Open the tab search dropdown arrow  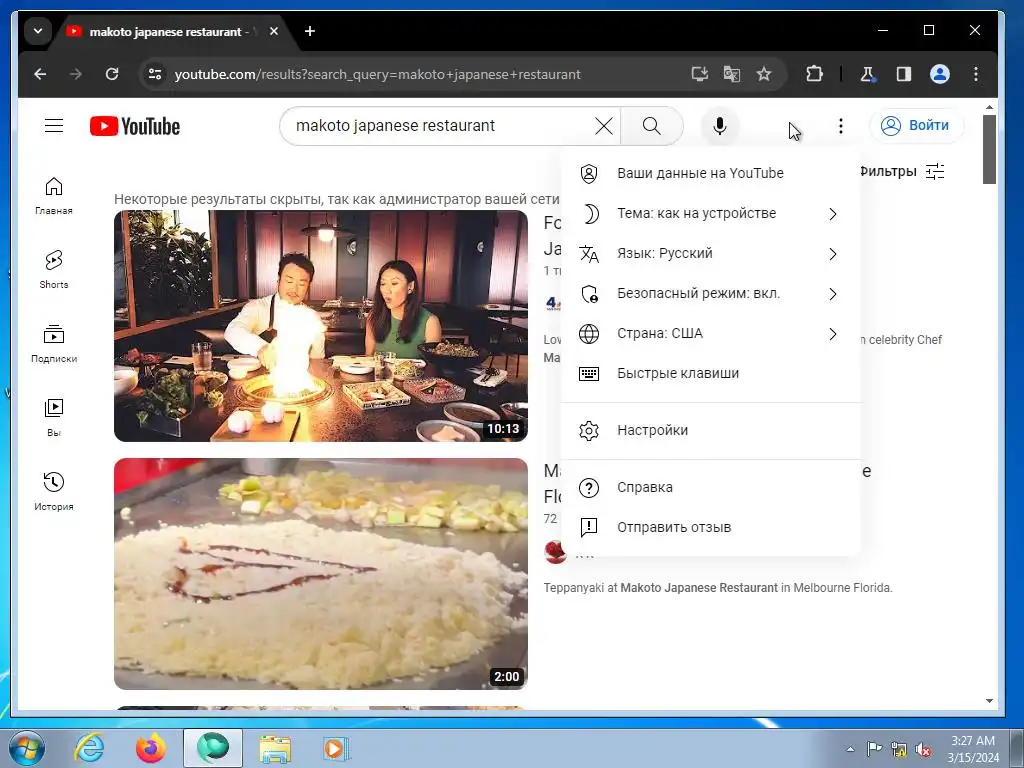[x=38, y=31]
